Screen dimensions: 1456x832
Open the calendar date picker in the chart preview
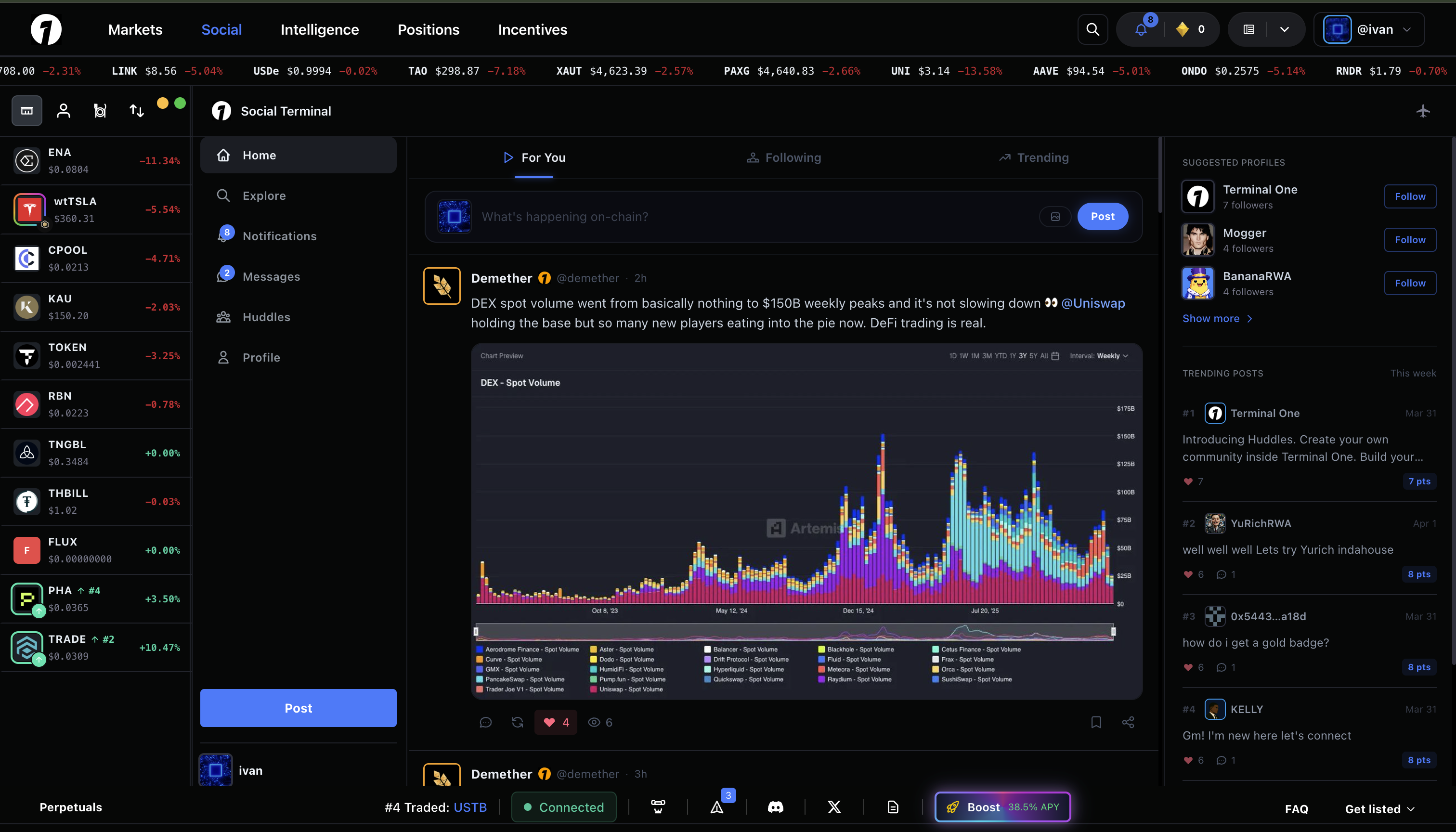[1055, 356]
